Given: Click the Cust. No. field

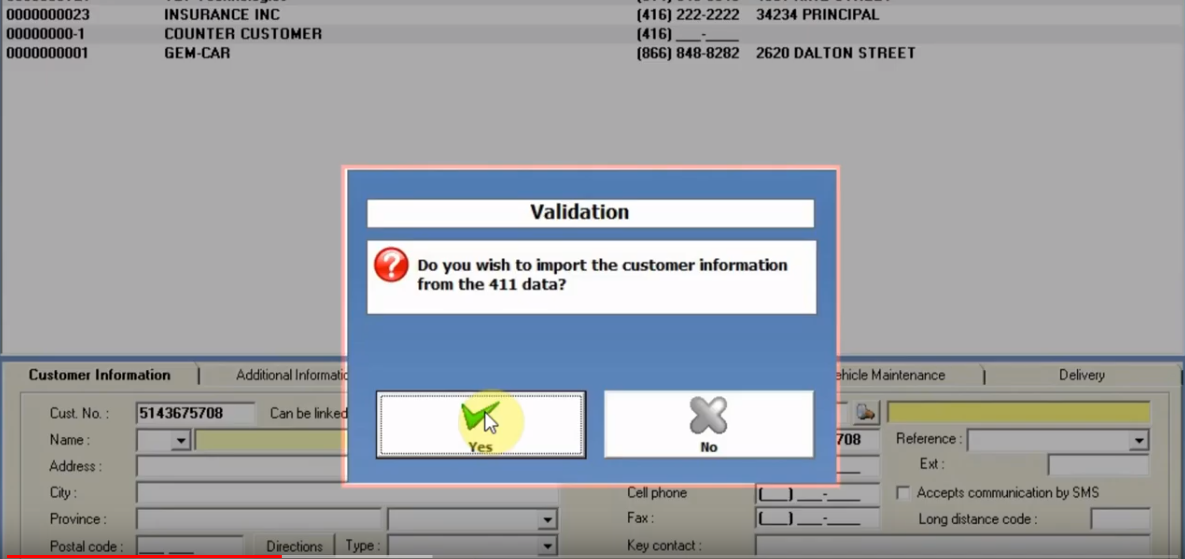Looking at the screenshot, I should click(196, 413).
